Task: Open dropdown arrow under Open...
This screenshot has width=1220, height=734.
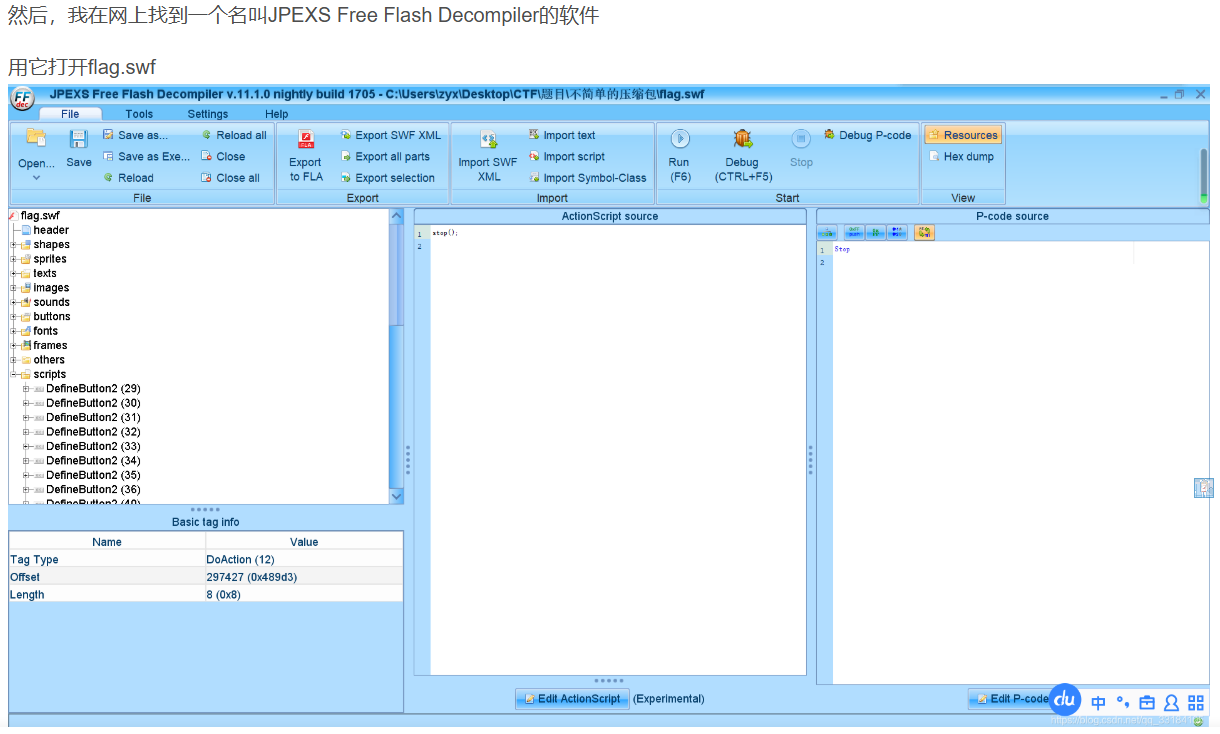Action: click(36, 178)
